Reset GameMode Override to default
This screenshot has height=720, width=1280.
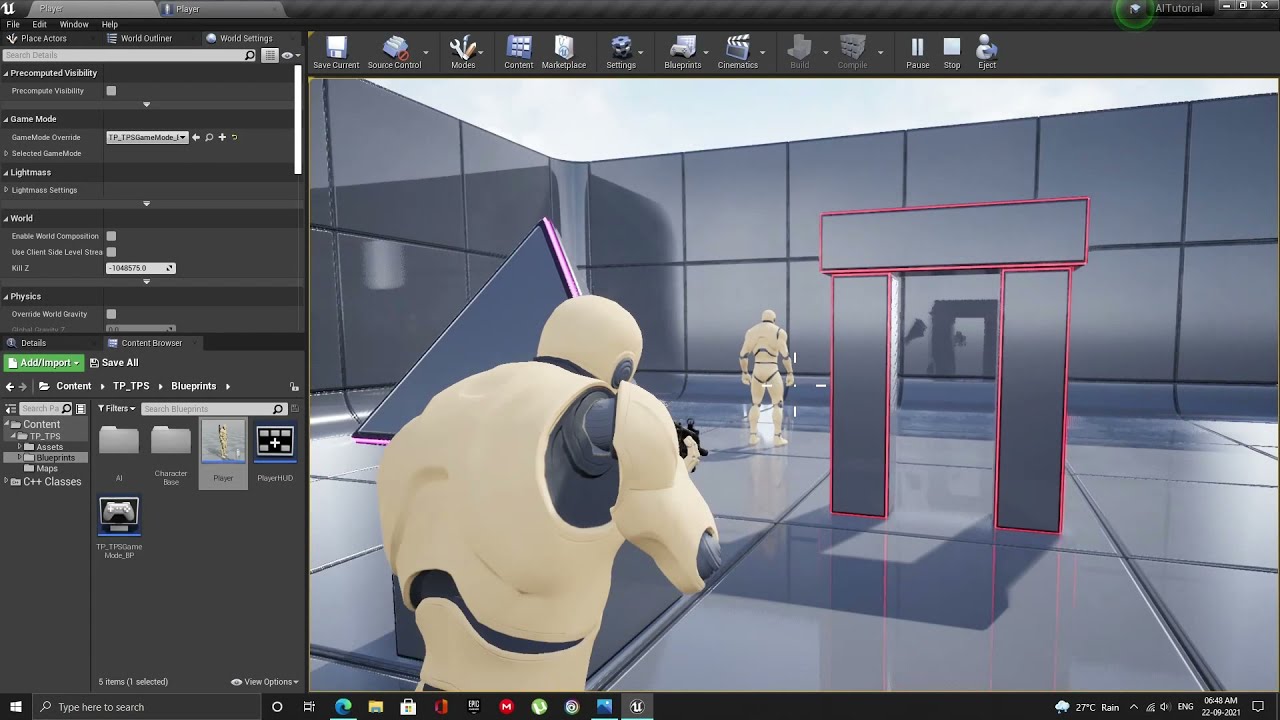234,137
